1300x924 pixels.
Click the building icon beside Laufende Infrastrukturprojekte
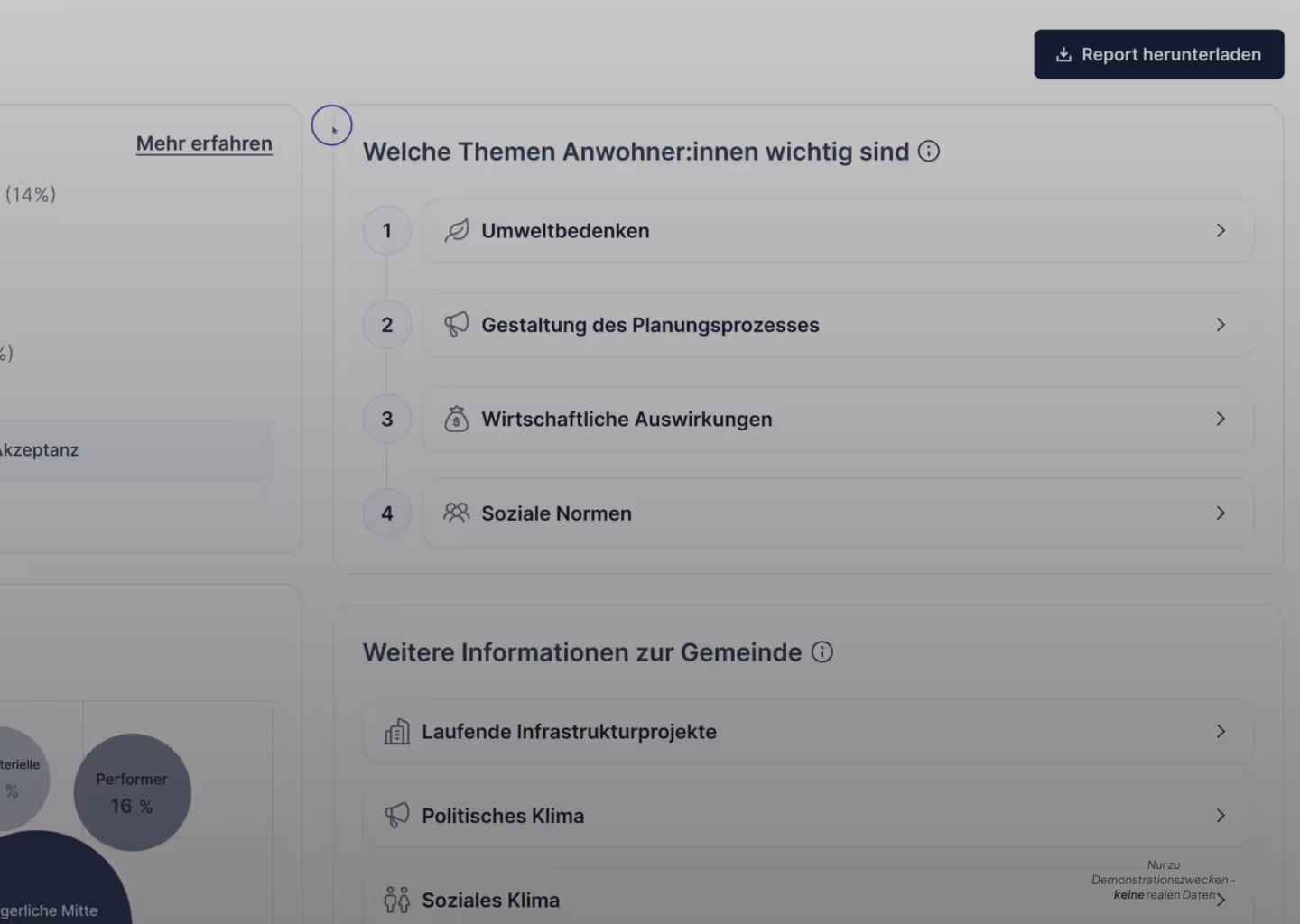[395, 731]
